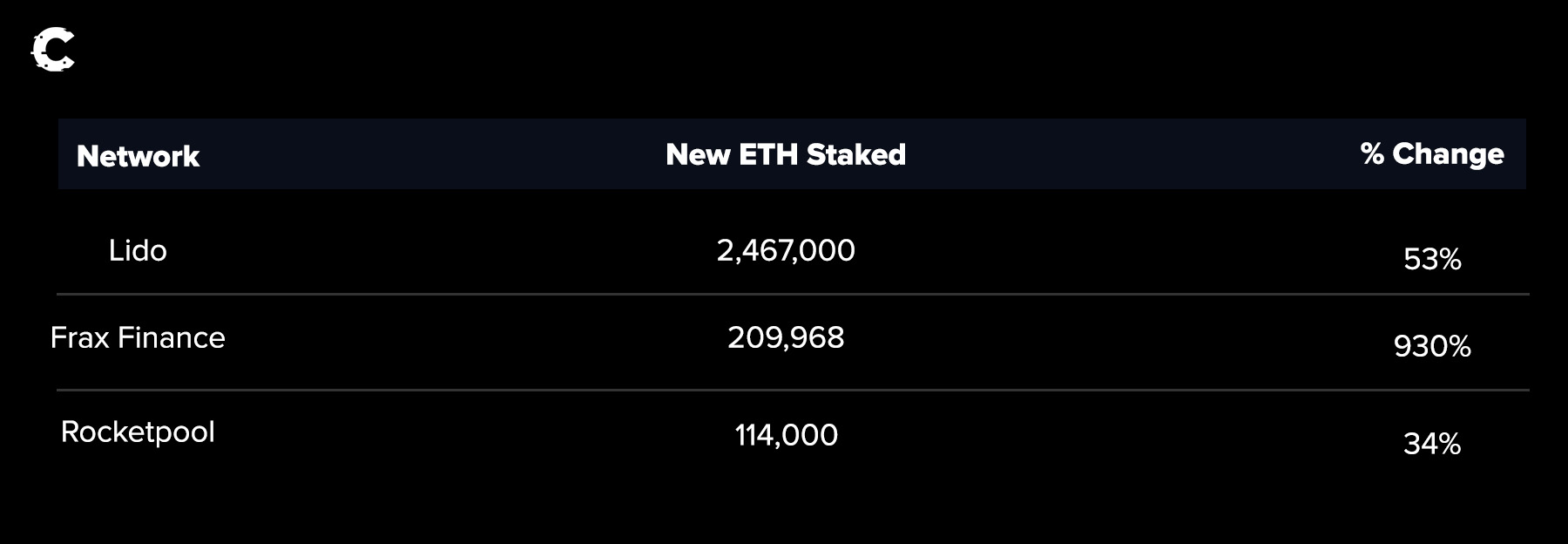Click the 34% change value
The width and height of the screenshot is (1568, 544).
1431,445
